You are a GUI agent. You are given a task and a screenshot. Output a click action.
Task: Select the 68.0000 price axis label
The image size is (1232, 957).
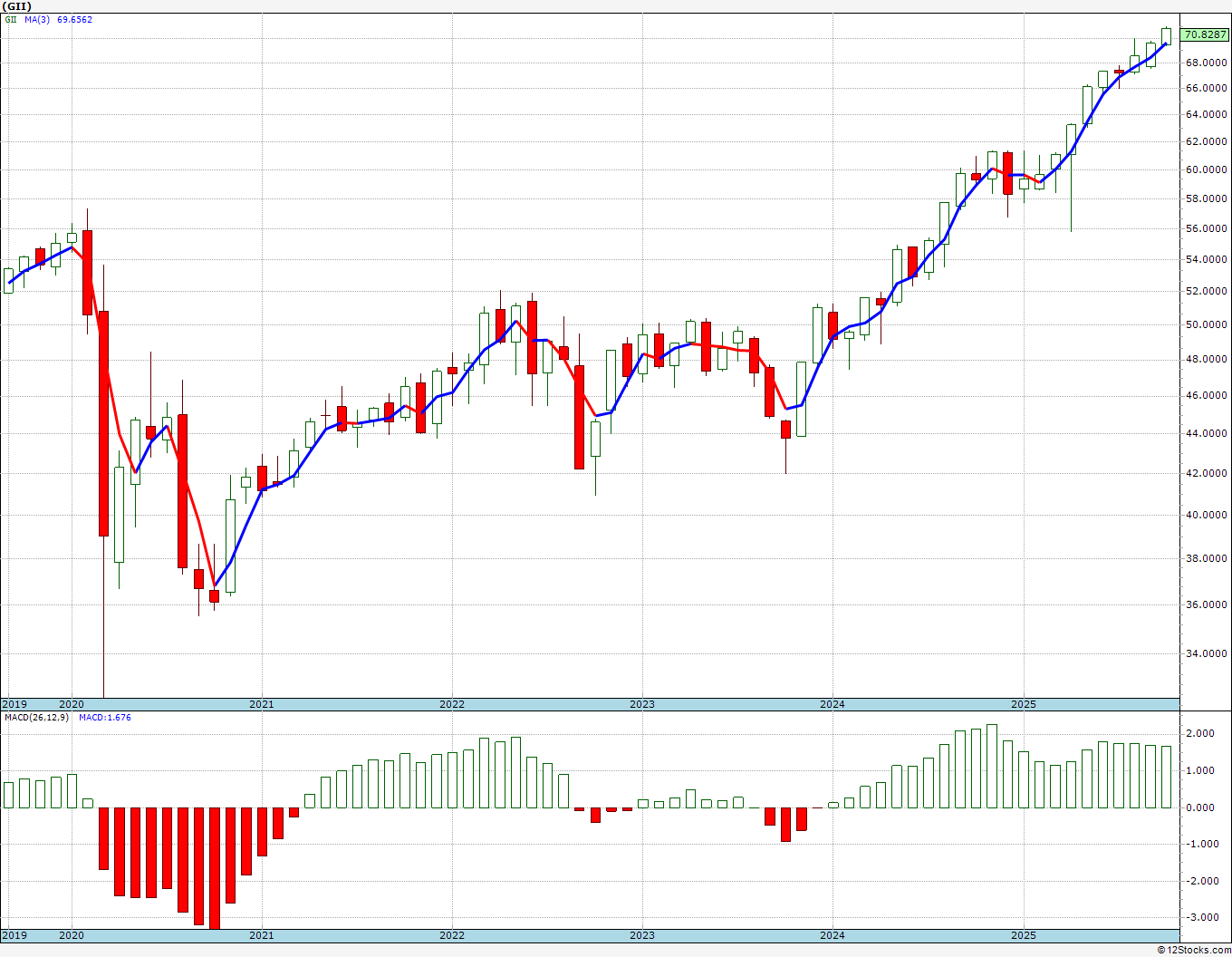(1207, 63)
